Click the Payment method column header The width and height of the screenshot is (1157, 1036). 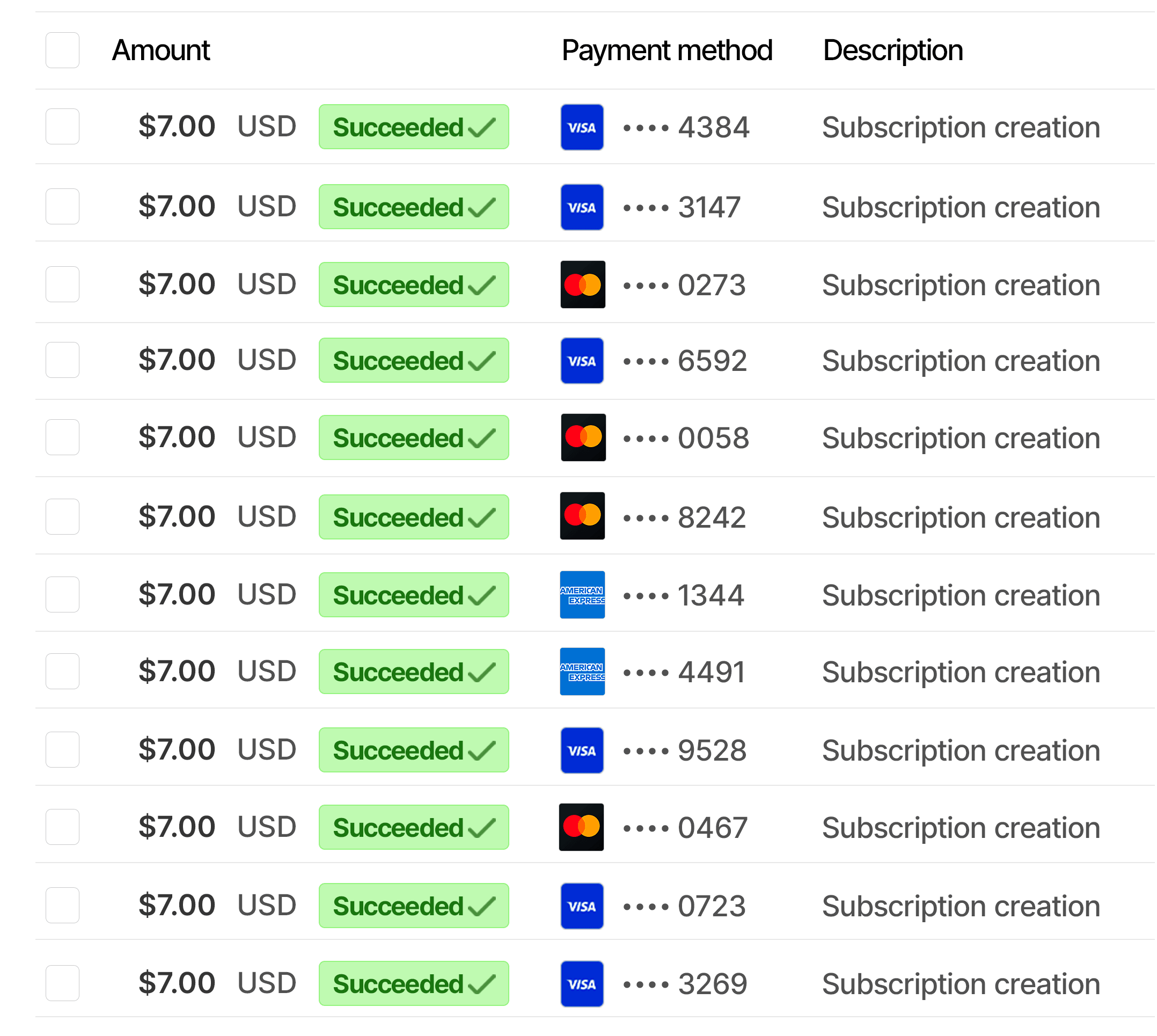tap(666, 50)
